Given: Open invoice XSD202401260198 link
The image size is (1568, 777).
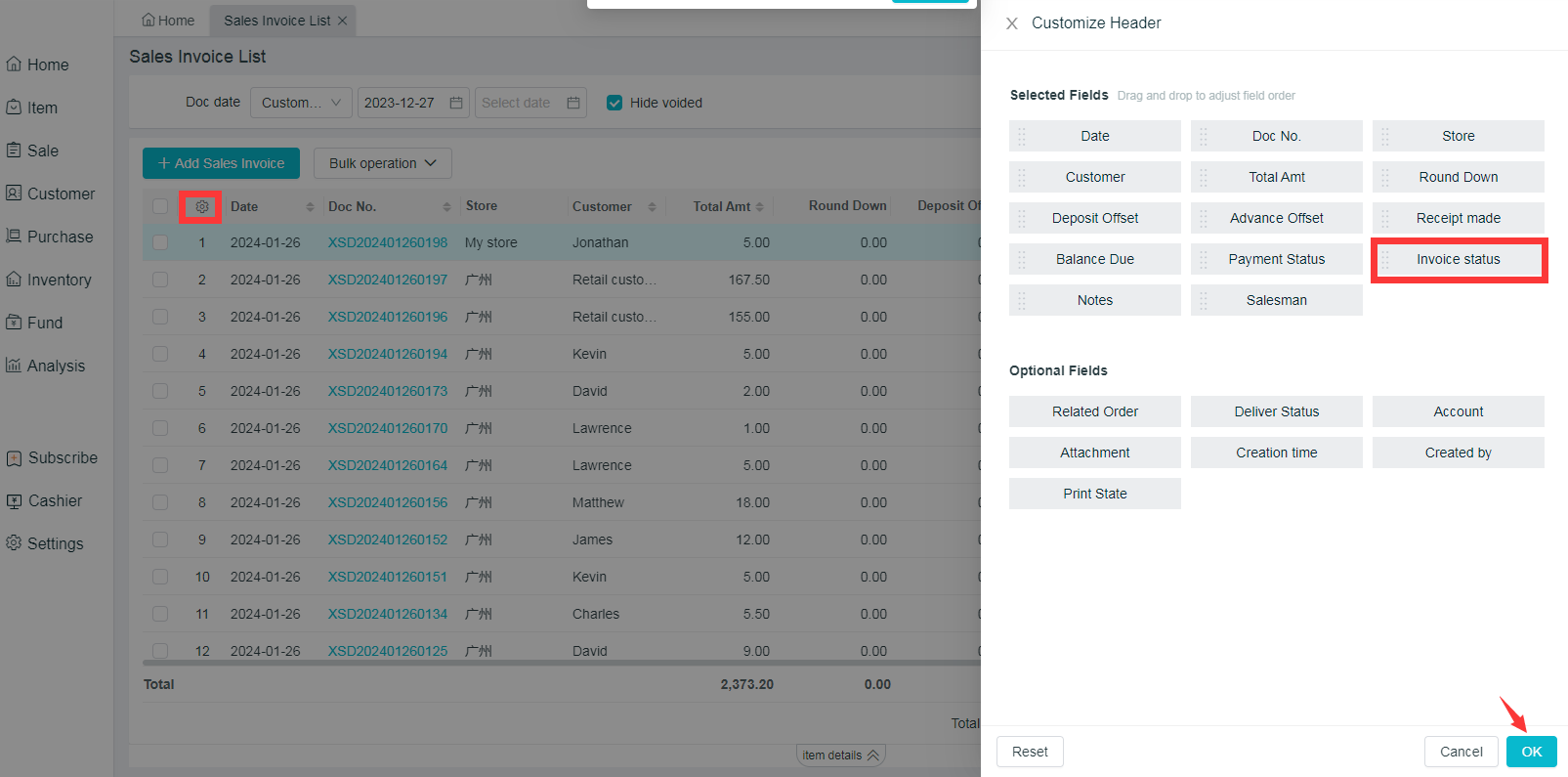Looking at the screenshot, I should [x=388, y=242].
